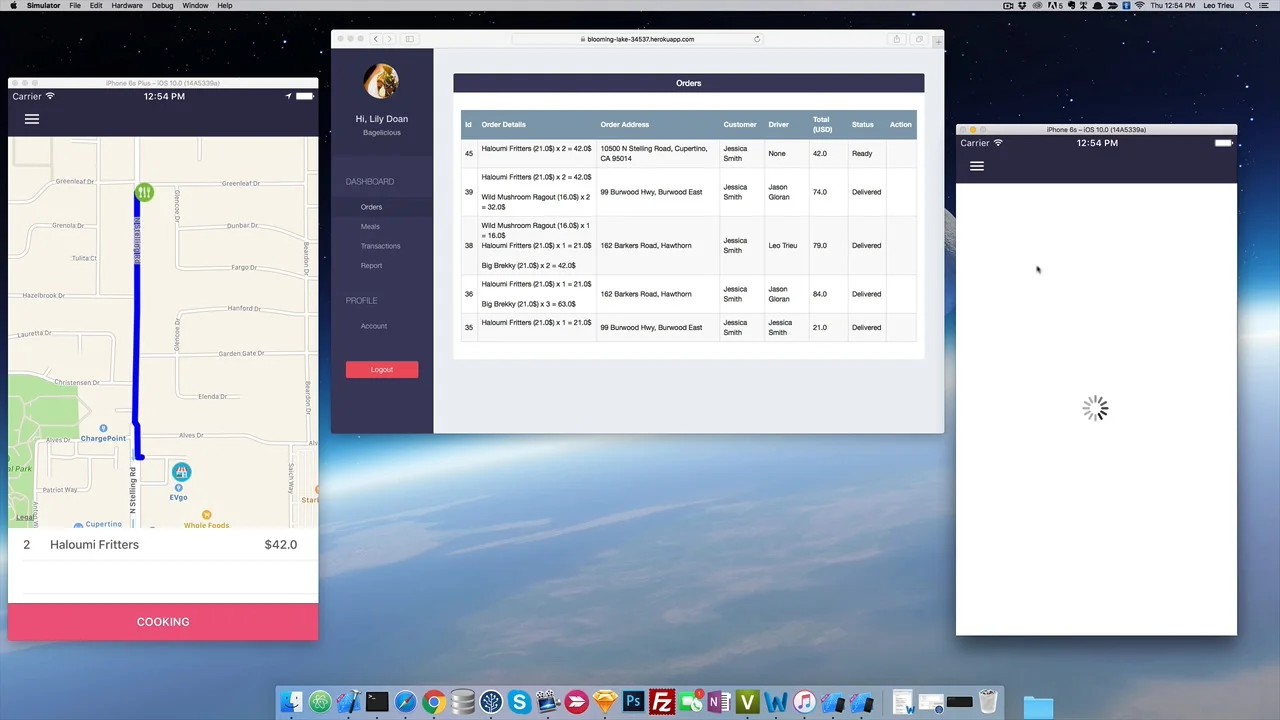Open blue folder on the desktop
1280x720 pixels.
[1038, 707]
